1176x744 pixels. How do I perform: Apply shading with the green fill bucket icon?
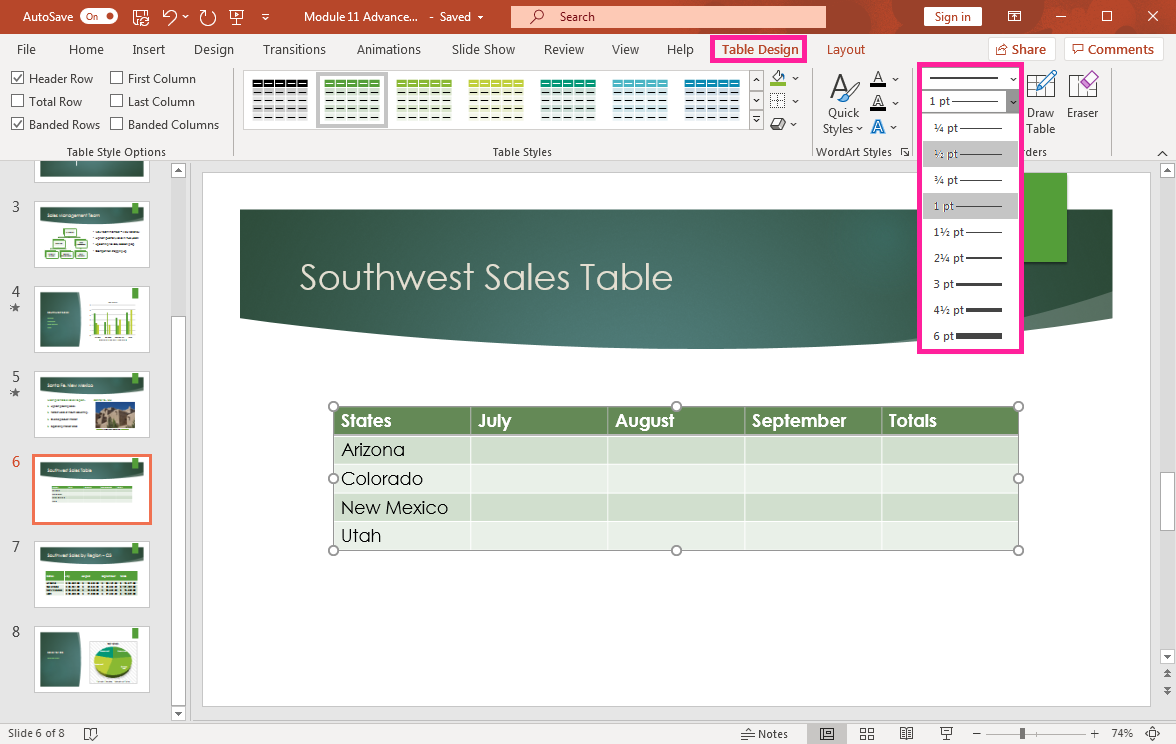click(x=779, y=78)
